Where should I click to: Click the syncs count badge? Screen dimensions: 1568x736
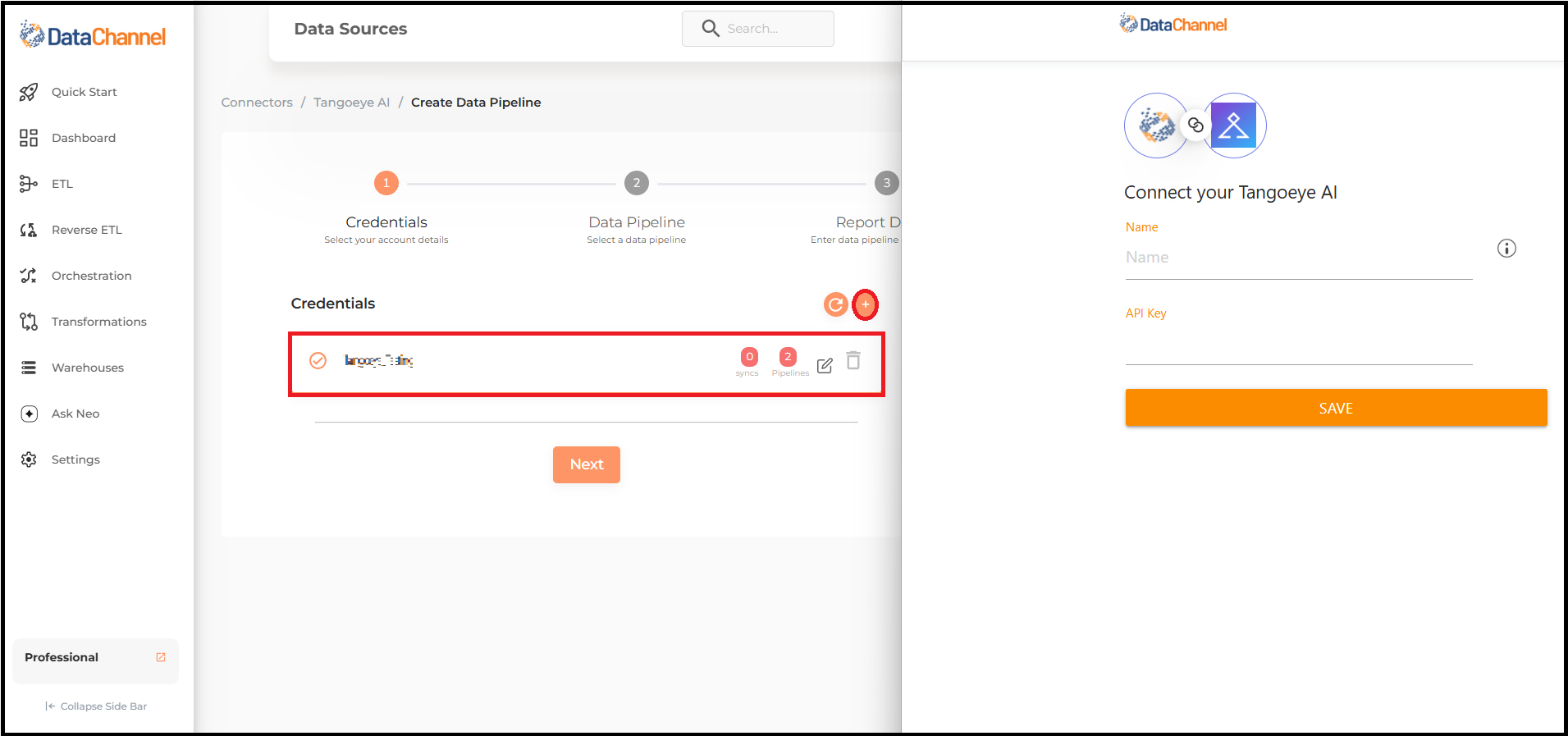749,357
